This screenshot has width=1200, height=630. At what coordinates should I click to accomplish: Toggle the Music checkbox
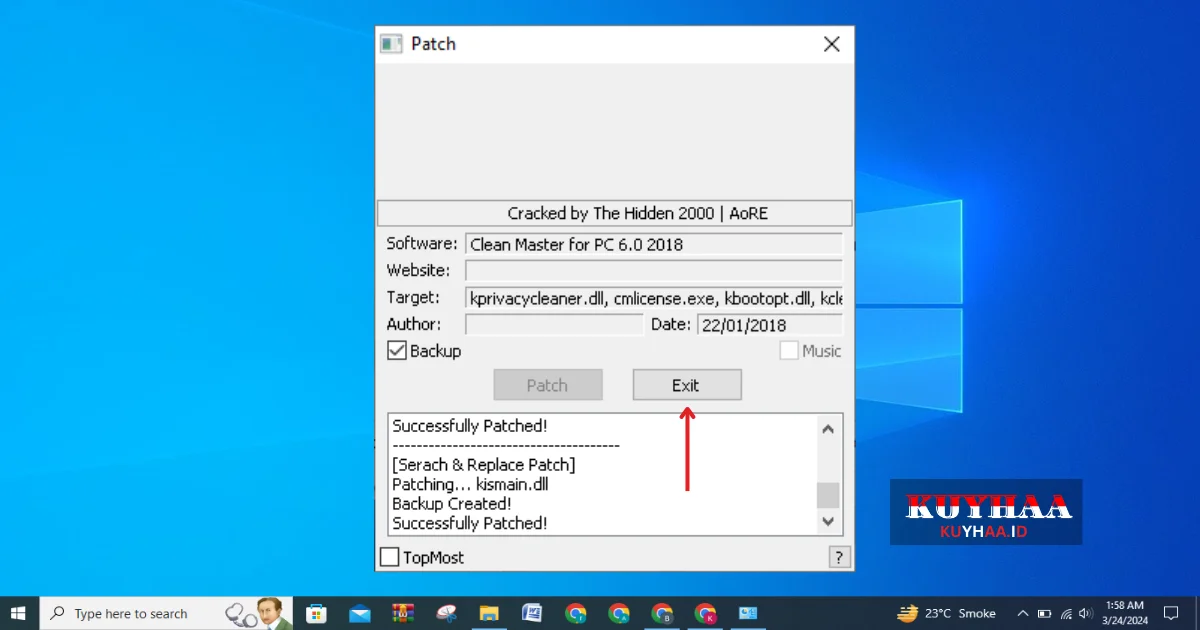point(789,351)
